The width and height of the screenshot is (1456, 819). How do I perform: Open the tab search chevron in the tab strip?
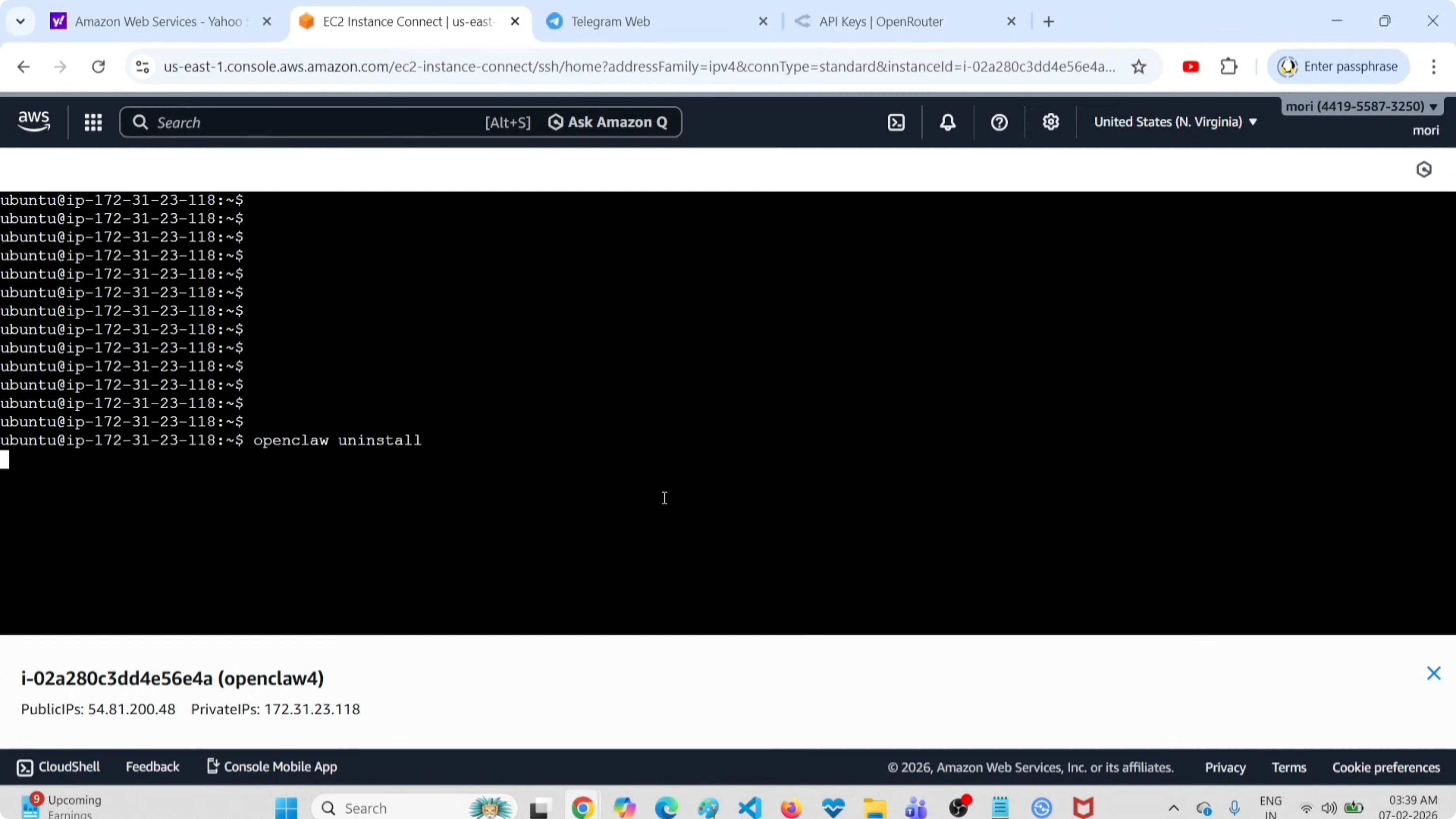pyautogui.click(x=20, y=21)
